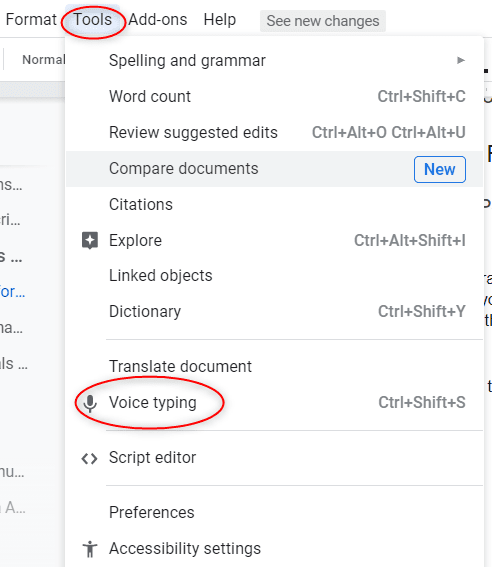Expand the Spelling and grammar submenu arrow
The image size is (492, 567).
pos(461,60)
